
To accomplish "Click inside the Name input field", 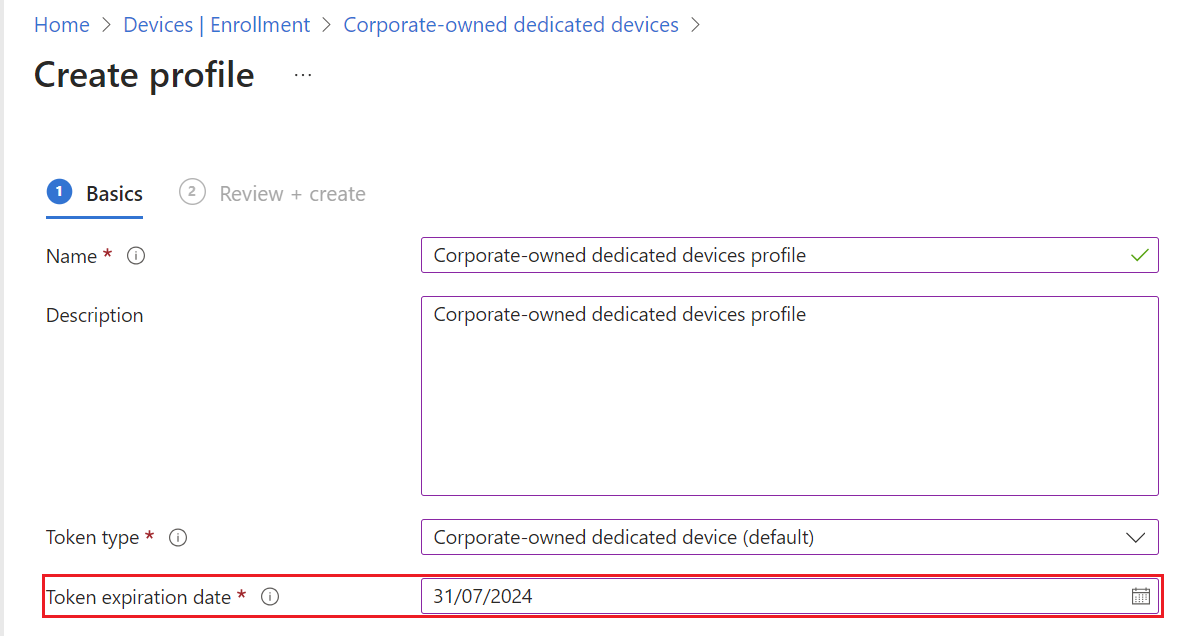I will tap(700, 255).
